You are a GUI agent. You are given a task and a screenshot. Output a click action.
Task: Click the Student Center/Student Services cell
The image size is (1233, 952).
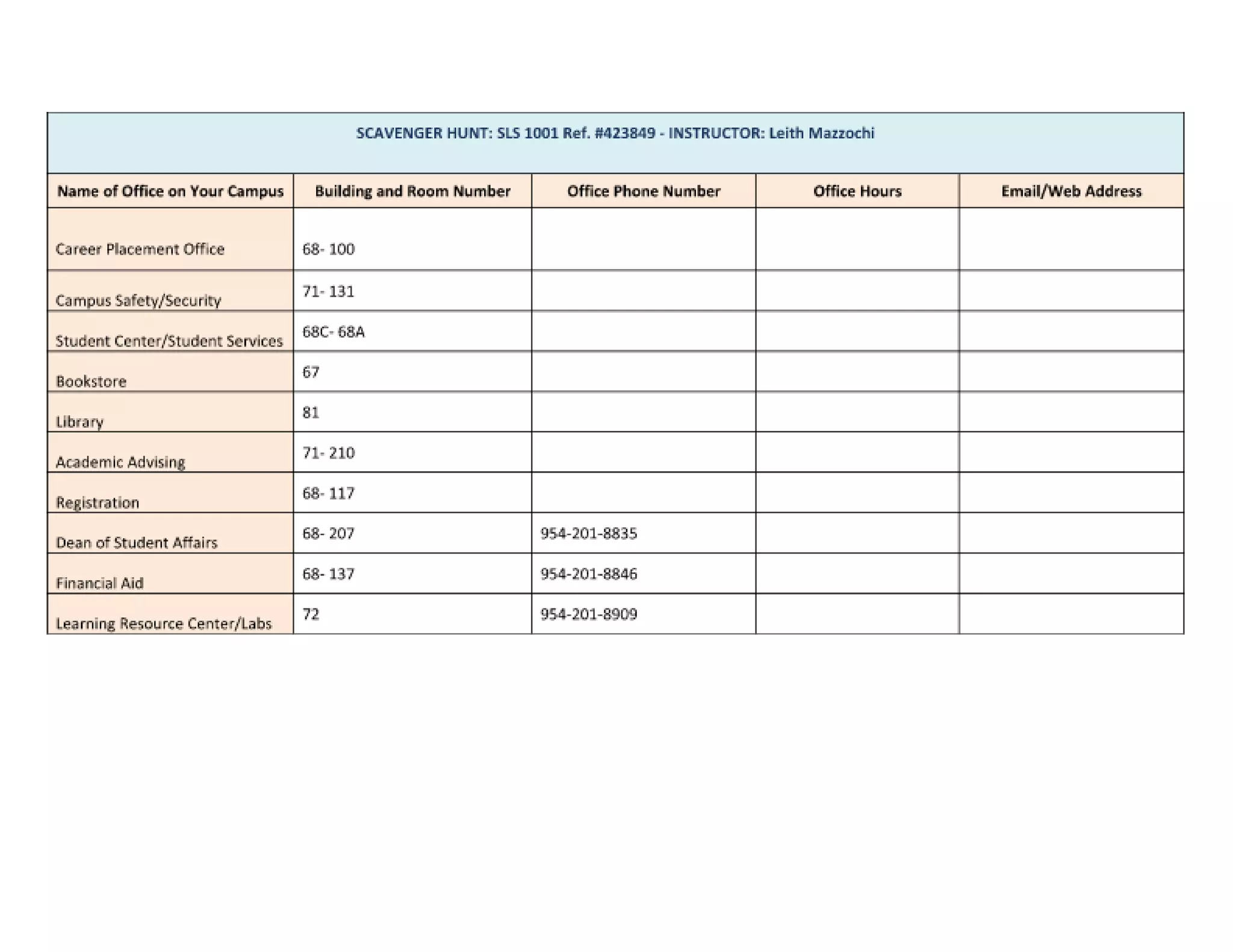tap(169, 341)
